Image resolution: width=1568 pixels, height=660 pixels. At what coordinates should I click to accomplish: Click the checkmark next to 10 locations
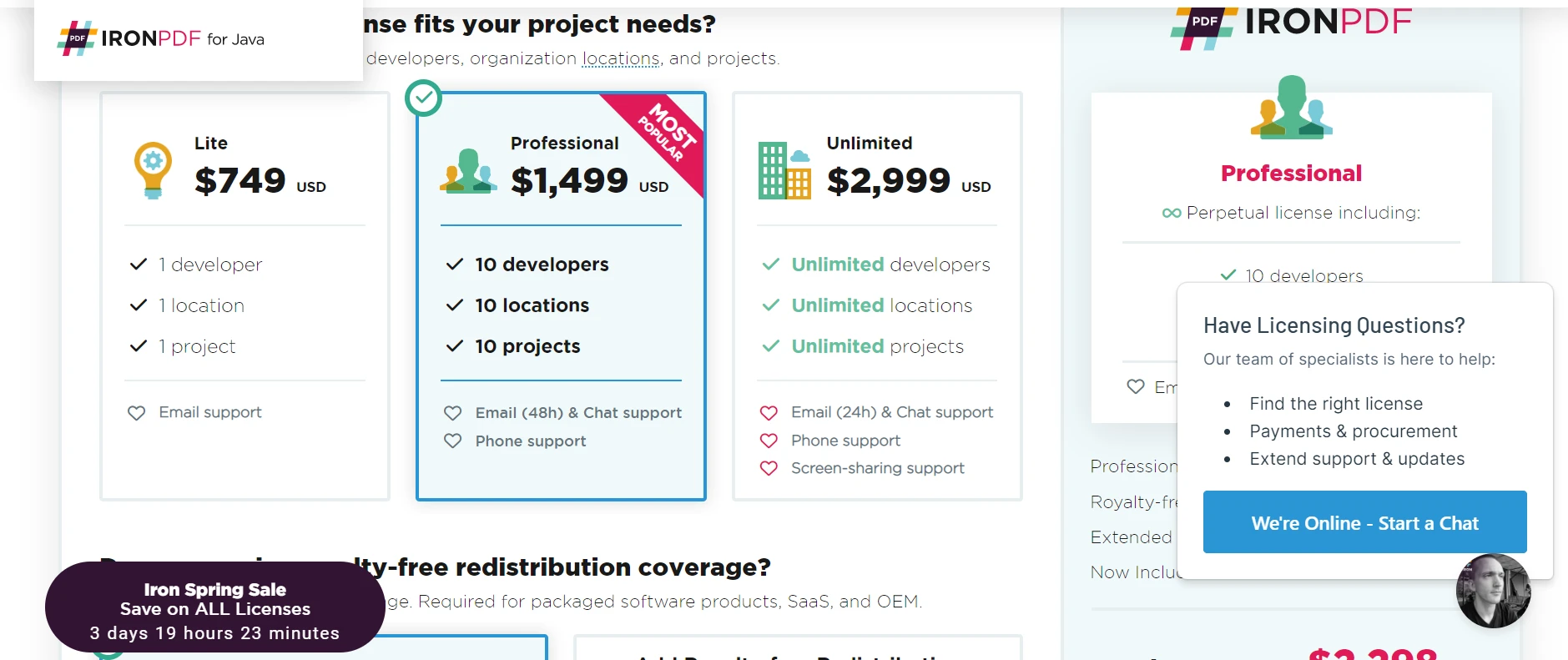pos(455,305)
